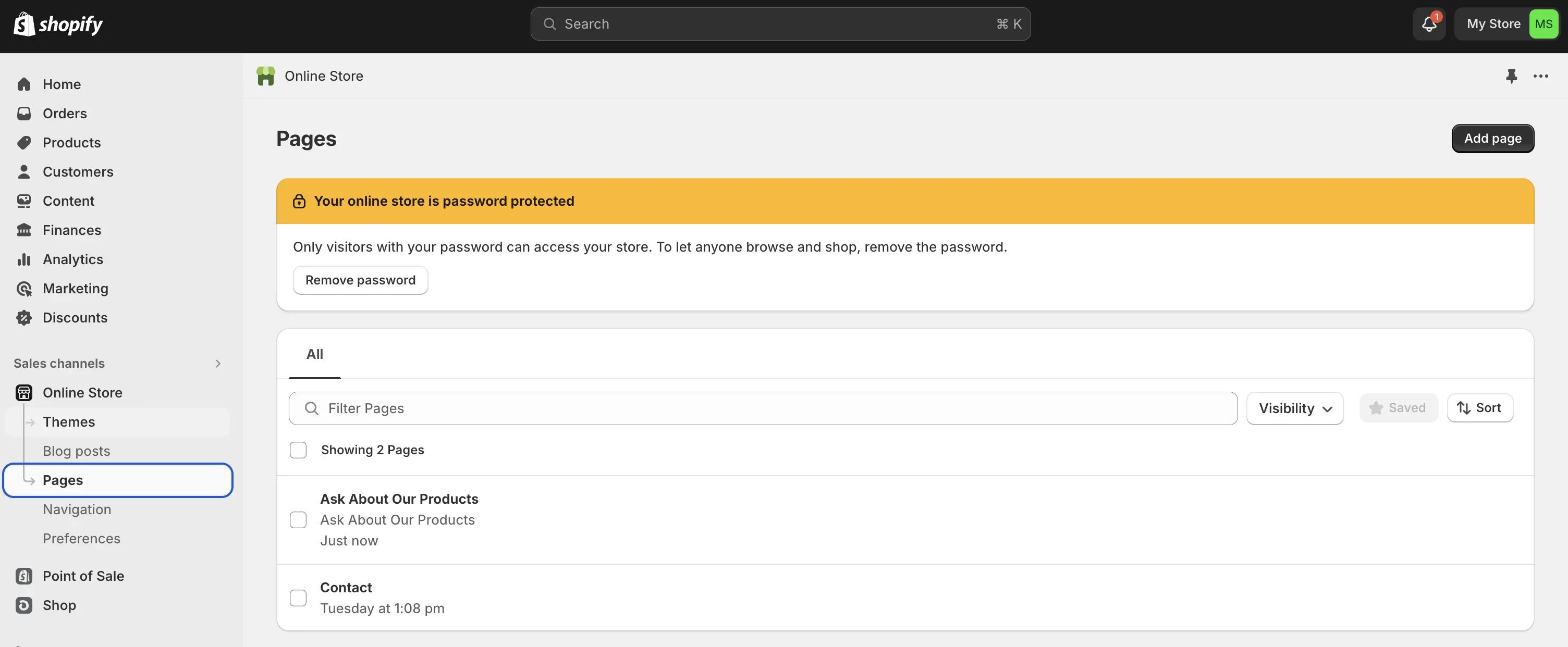Click the Orders icon

[24, 113]
